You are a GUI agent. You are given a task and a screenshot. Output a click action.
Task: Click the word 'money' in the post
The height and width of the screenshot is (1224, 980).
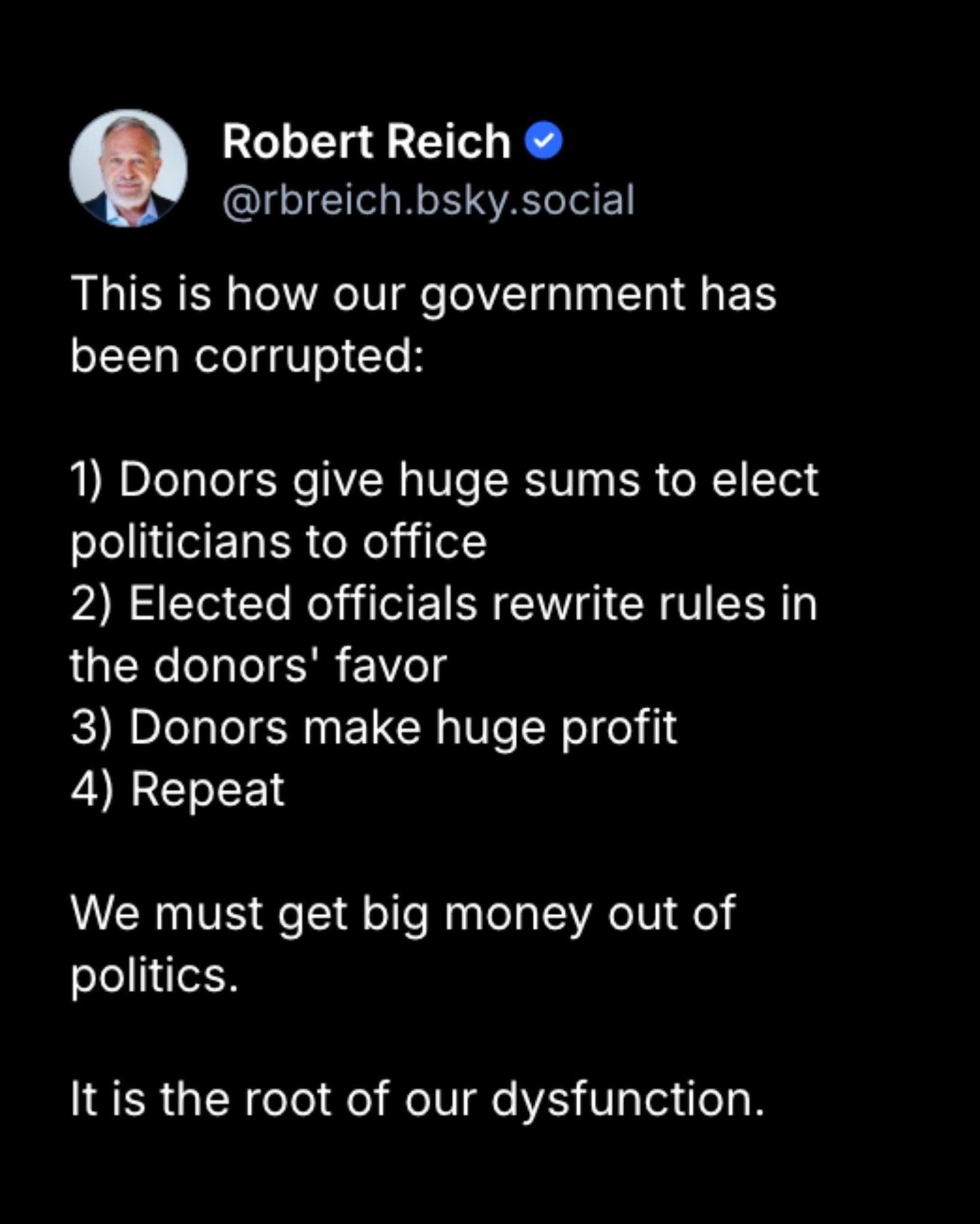point(519,915)
